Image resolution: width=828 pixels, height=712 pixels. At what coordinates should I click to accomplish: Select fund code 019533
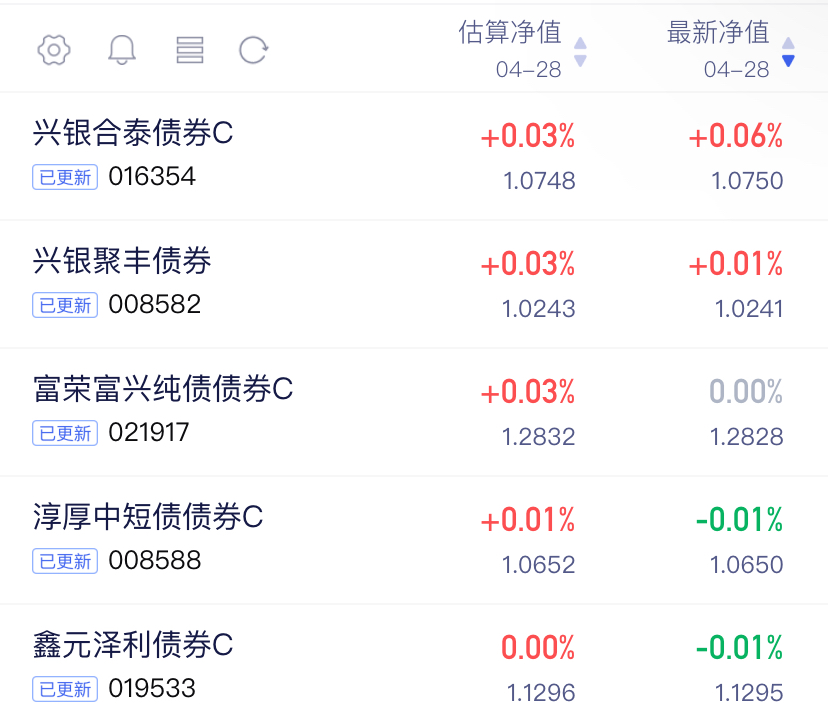(152, 688)
